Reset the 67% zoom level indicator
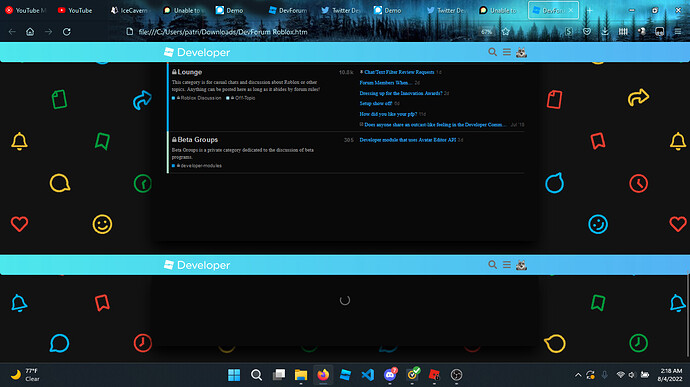 [486, 32]
